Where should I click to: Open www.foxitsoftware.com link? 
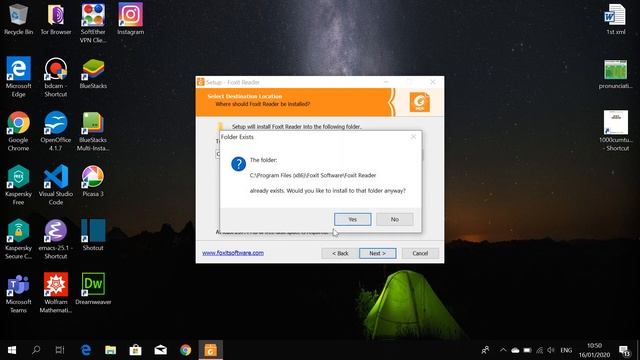(233, 253)
